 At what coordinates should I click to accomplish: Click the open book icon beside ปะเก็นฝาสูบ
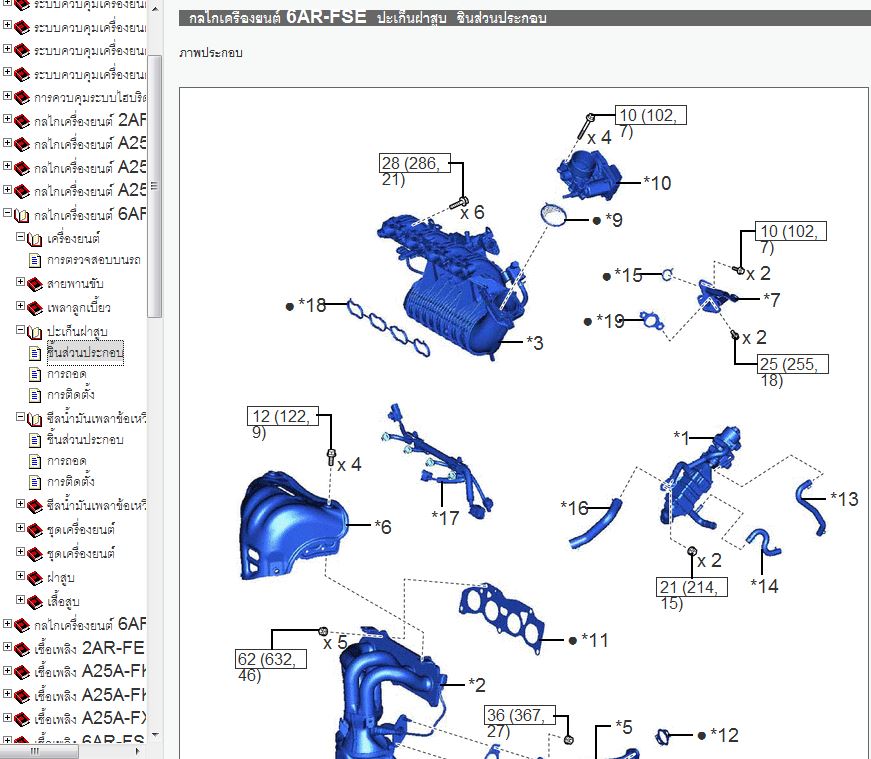(x=36, y=331)
